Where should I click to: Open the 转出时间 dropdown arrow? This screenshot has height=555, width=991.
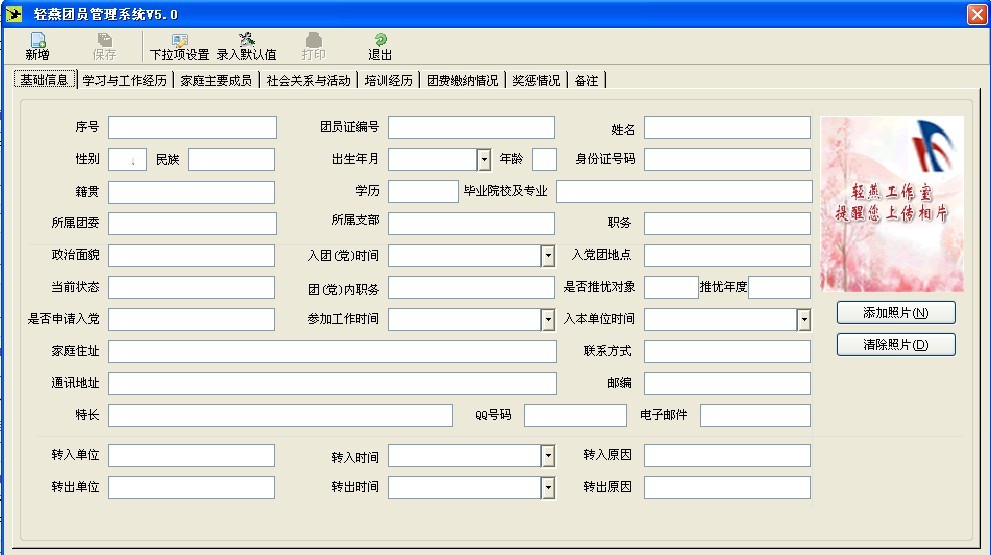pos(548,488)
